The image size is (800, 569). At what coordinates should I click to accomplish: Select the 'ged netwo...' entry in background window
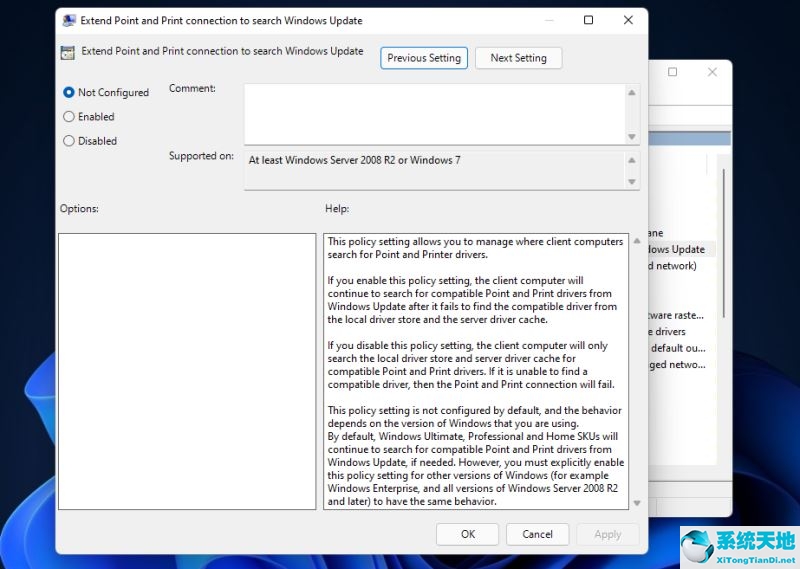coord(678,364)
